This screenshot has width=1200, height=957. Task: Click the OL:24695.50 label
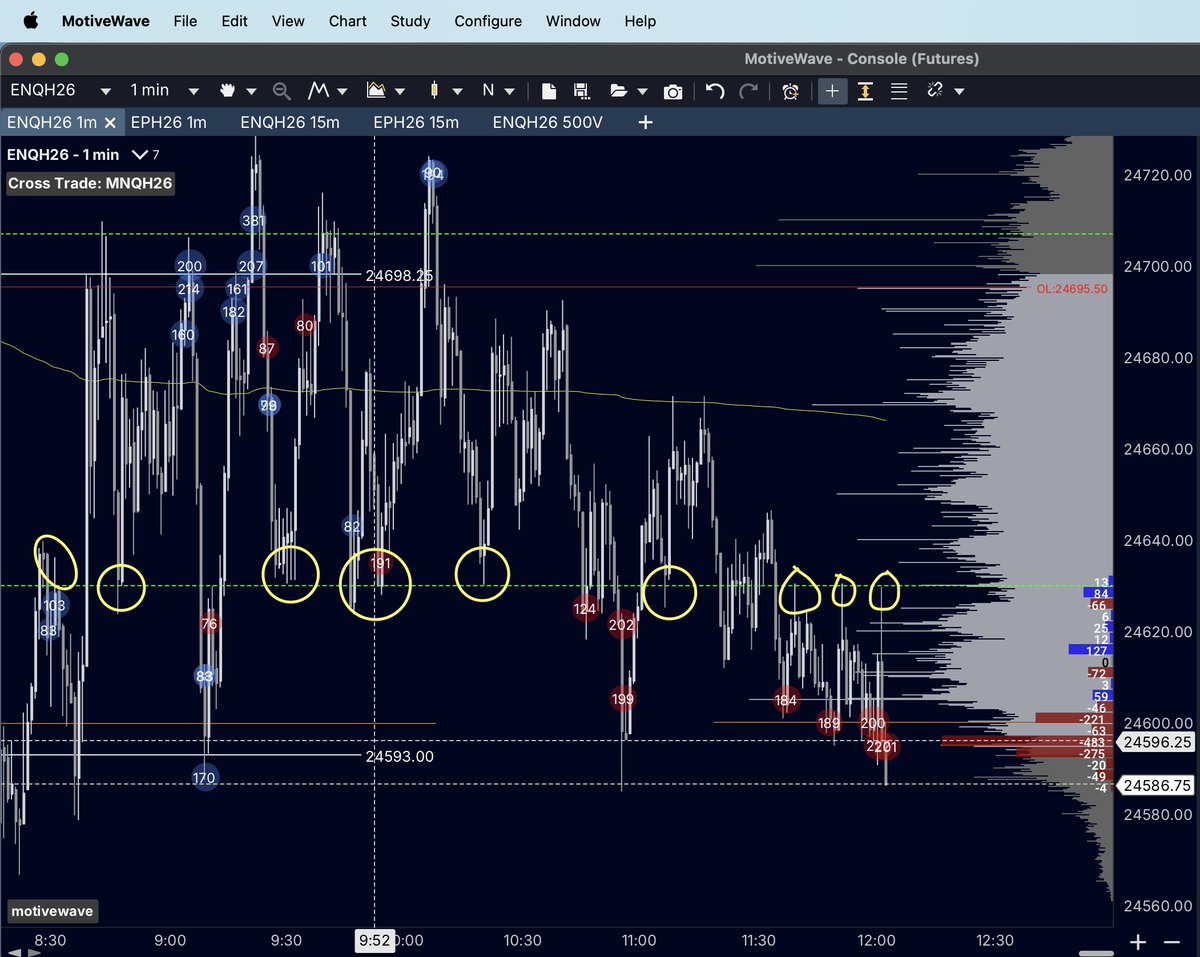click(1072, 288)
